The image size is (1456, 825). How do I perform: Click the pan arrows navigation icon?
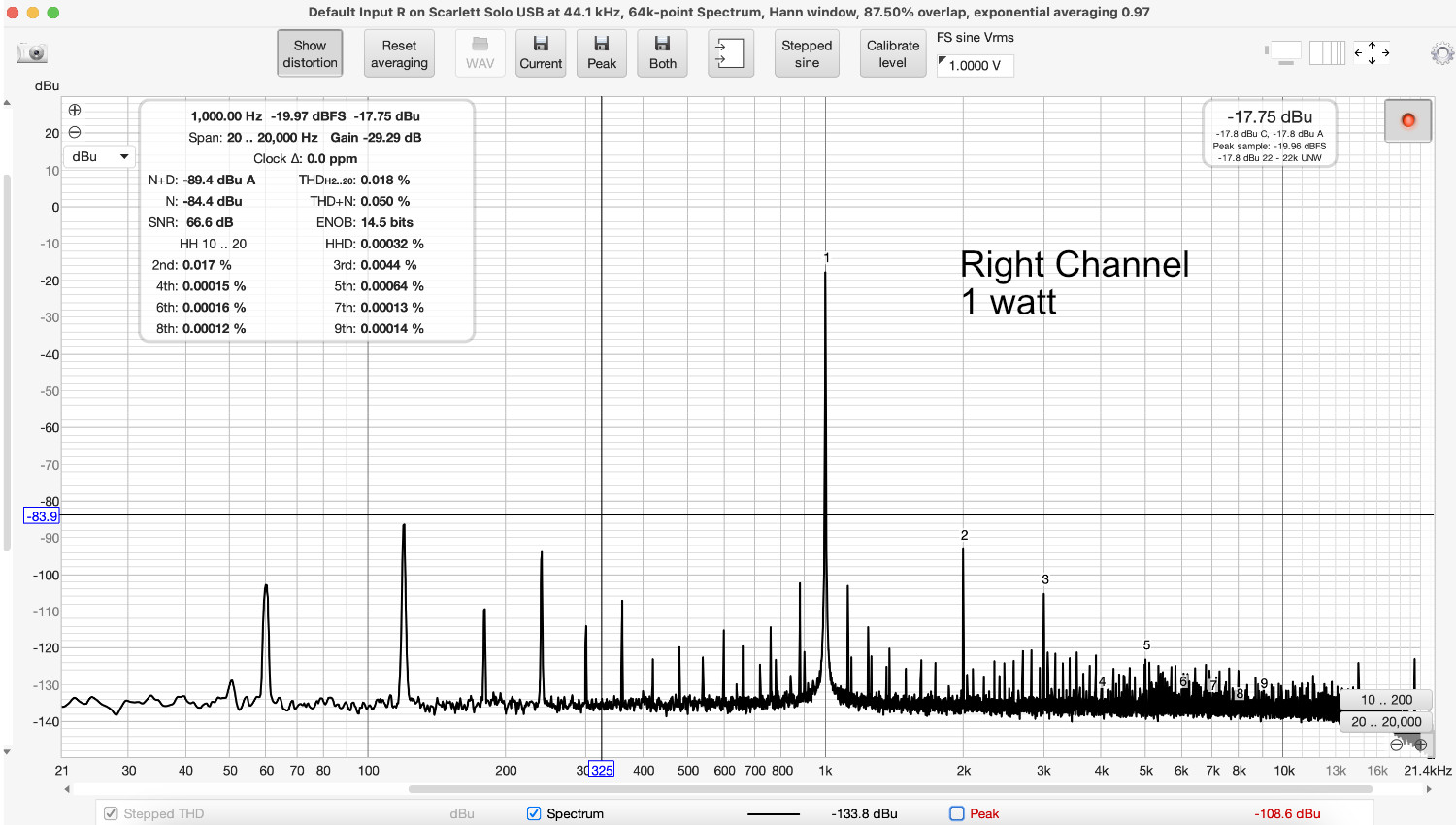tap(1372, 53)
